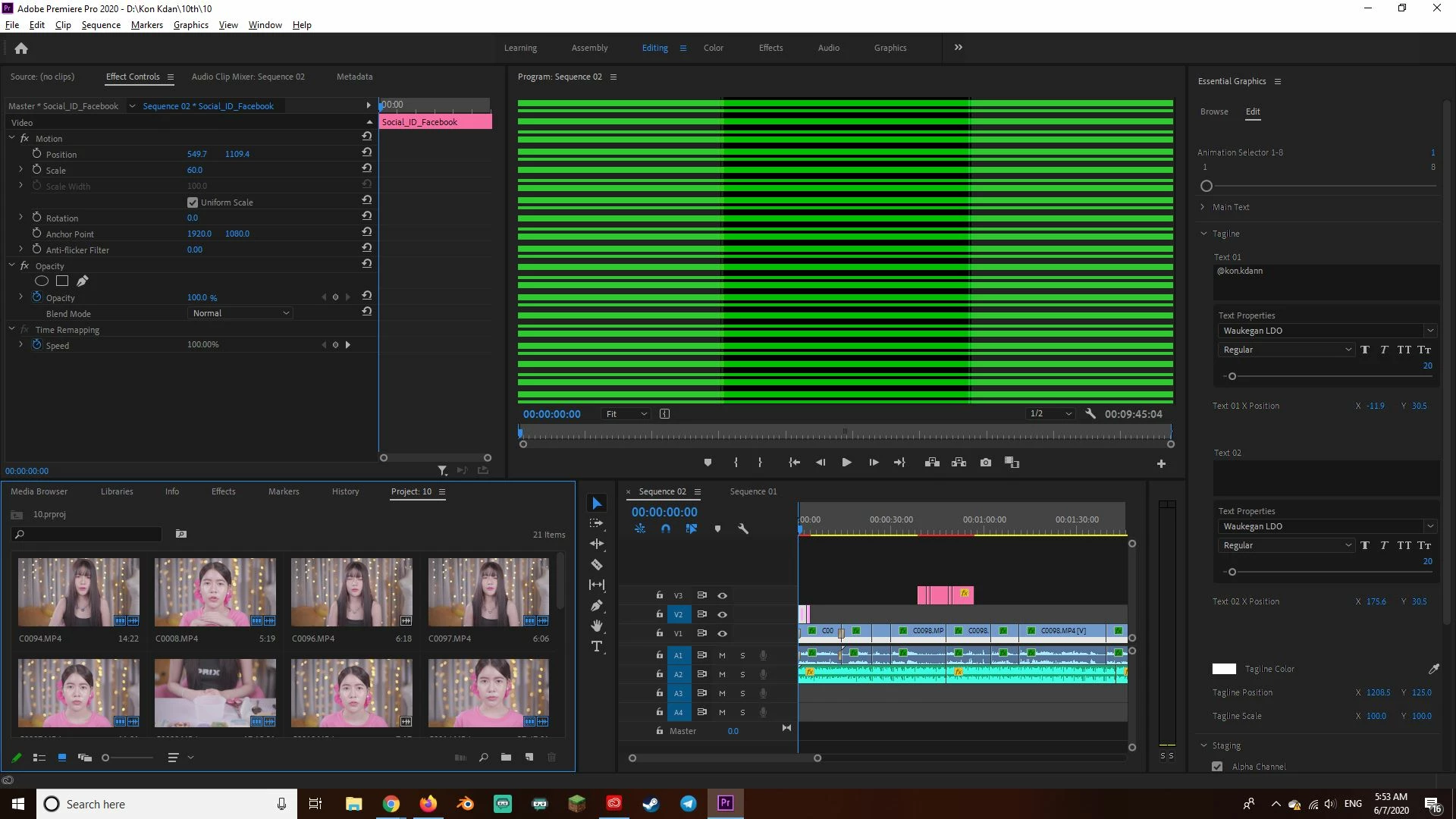Select the Pen tool in timeline toolbar

coord(597,605)
